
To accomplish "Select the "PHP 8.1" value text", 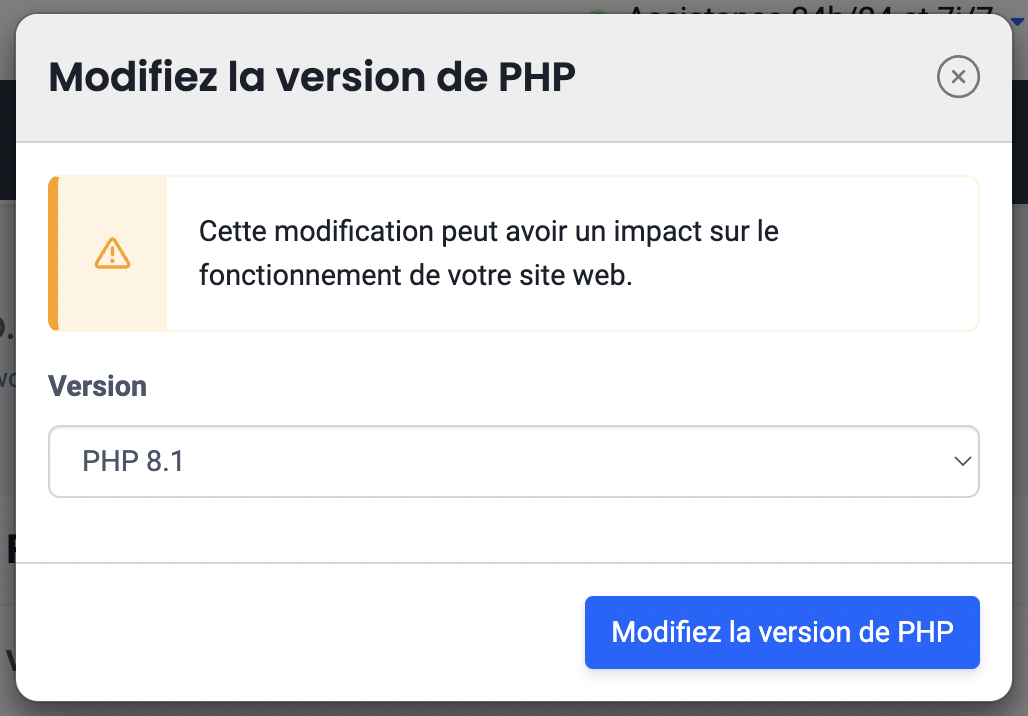I will (x=133, y=461).
